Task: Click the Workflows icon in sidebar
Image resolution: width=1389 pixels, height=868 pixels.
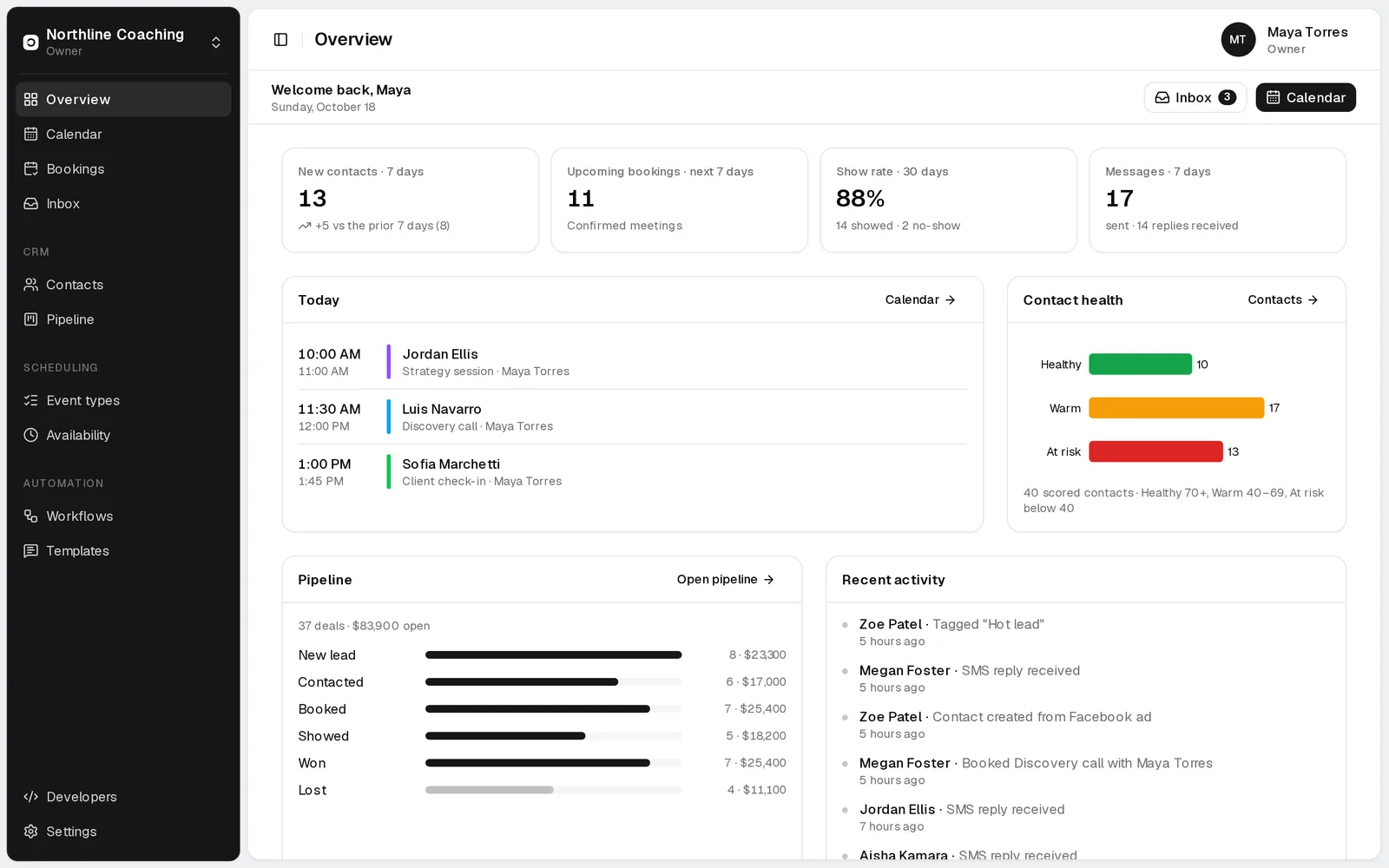Action: tap(31, 516)
